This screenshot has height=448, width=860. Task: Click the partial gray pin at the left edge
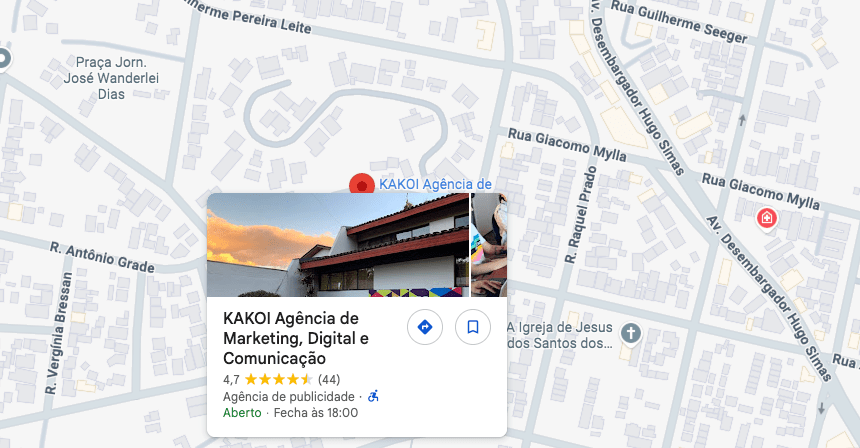(4, 59)
